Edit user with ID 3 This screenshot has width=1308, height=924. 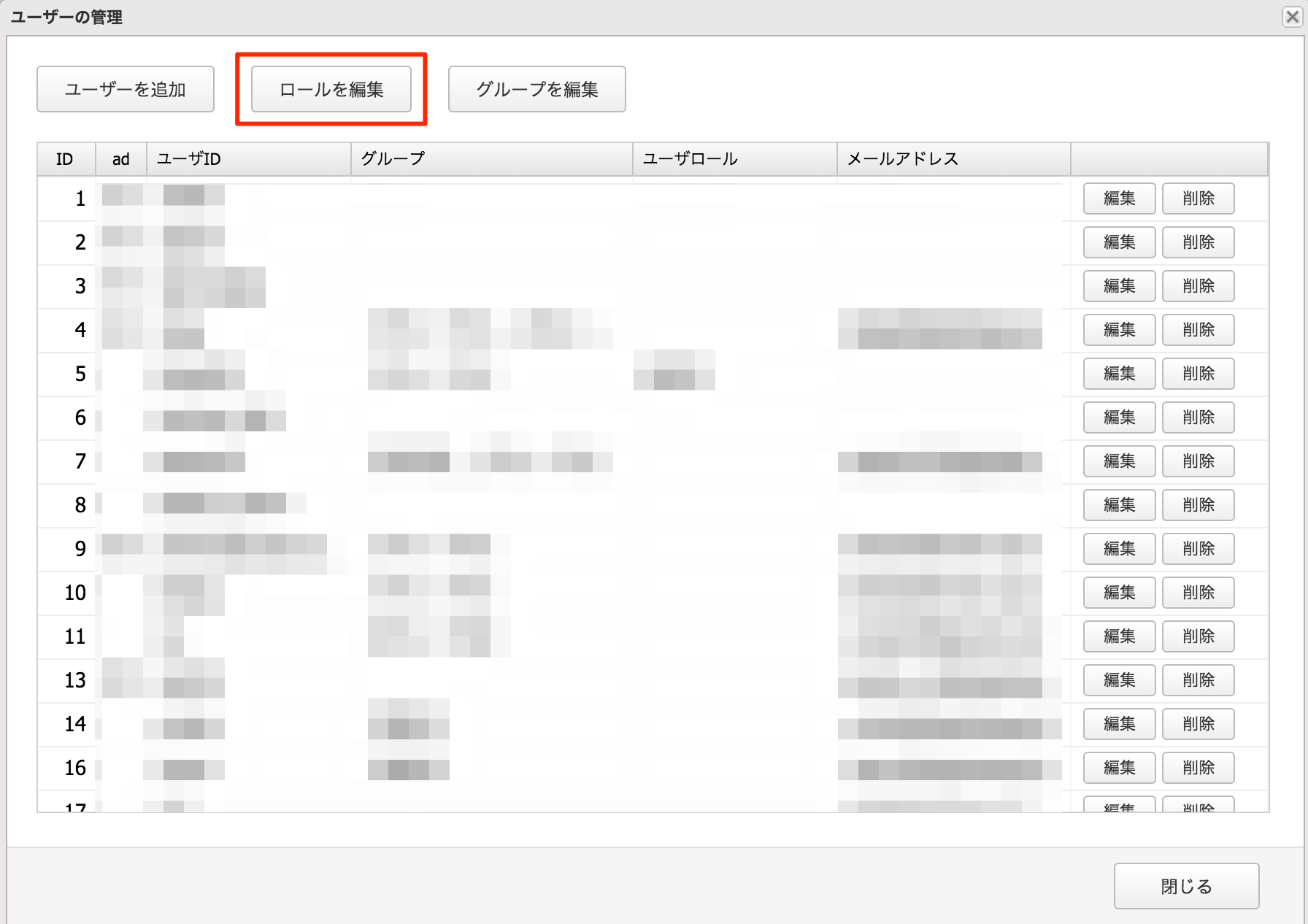(x=1120, y=286)
